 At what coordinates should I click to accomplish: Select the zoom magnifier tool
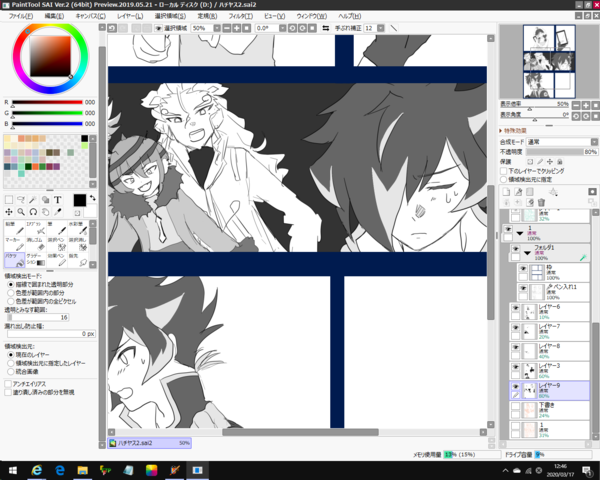tap(21, 212)
